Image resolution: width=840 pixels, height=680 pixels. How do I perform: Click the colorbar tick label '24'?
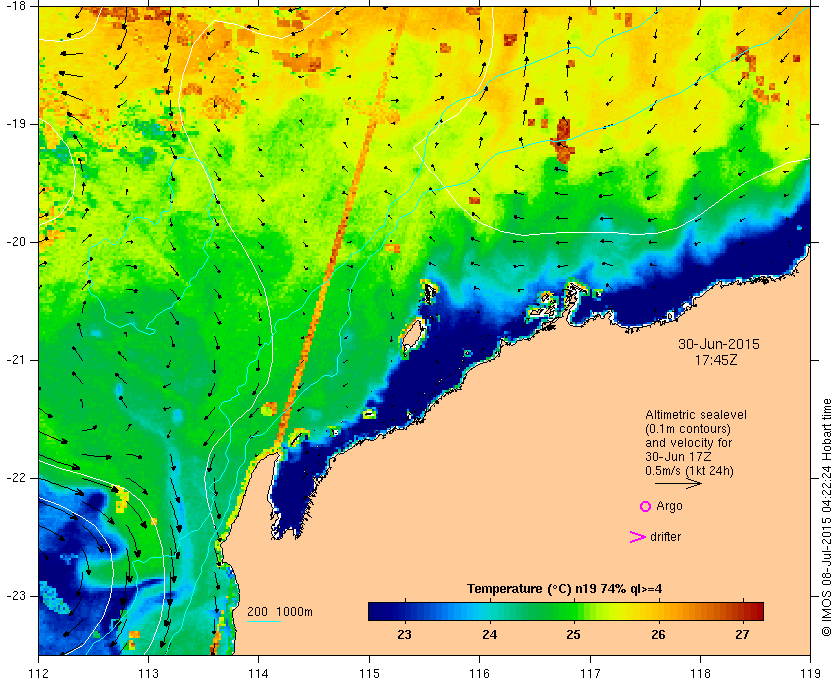coord(489,634)
